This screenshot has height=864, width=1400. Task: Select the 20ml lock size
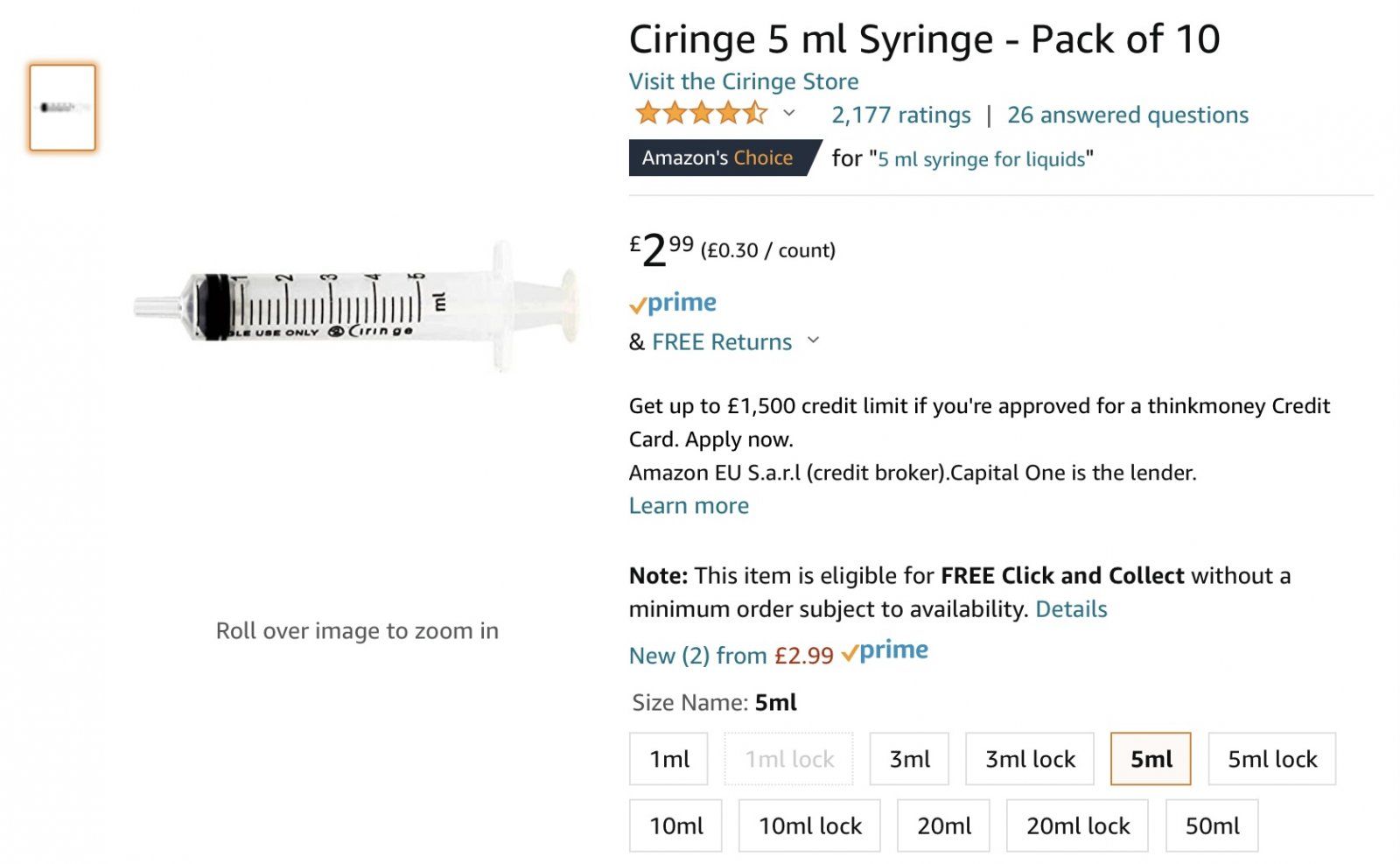point(1077,825)
